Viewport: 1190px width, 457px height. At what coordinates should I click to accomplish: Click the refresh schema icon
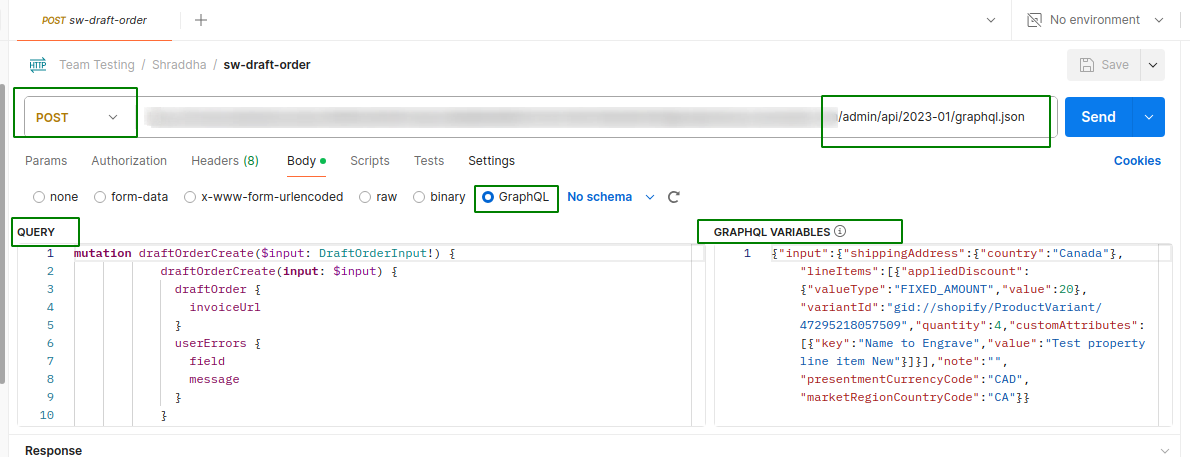[x=674, y=197]
